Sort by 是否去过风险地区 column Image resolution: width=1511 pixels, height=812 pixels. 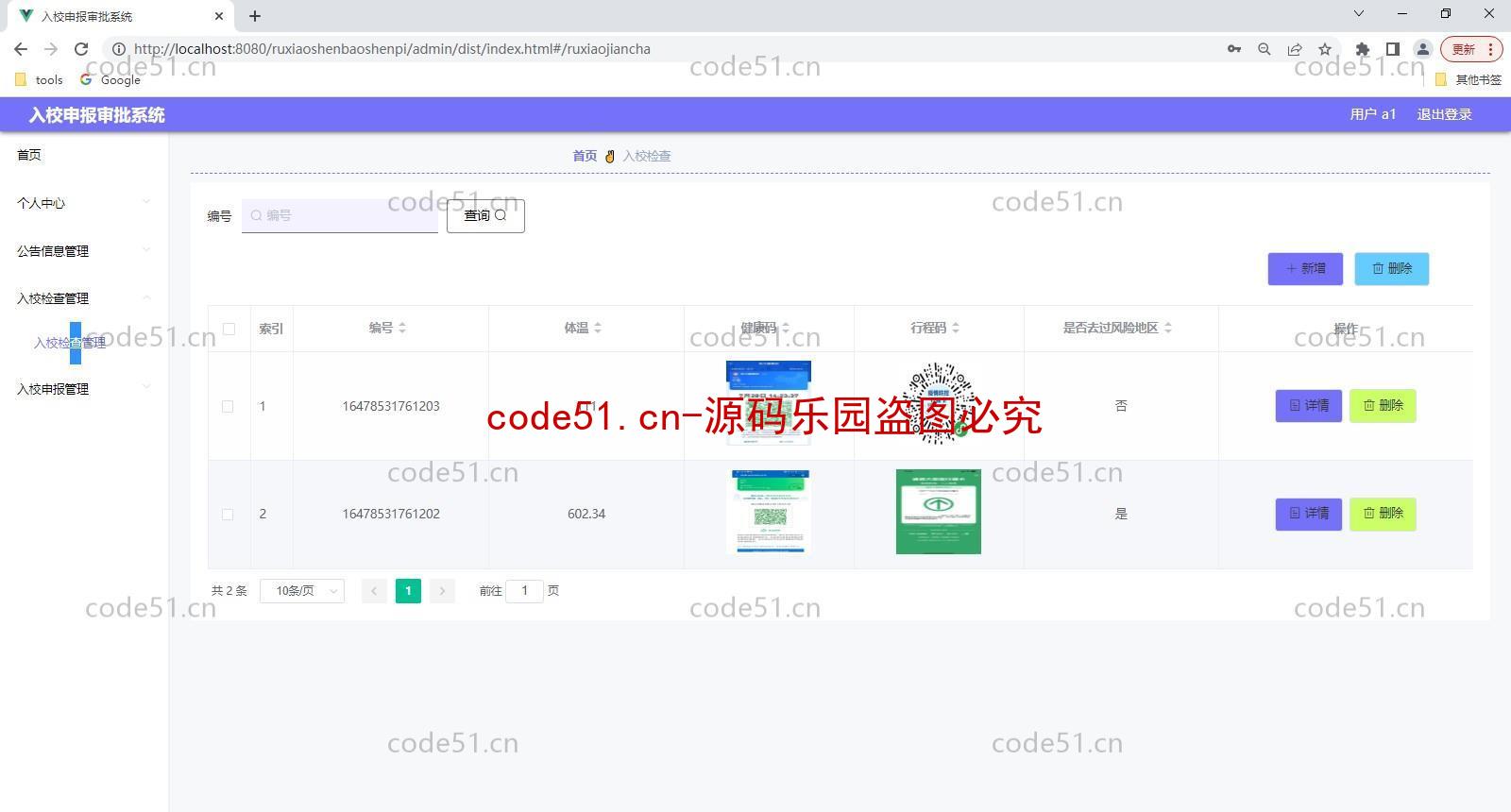1168,328
